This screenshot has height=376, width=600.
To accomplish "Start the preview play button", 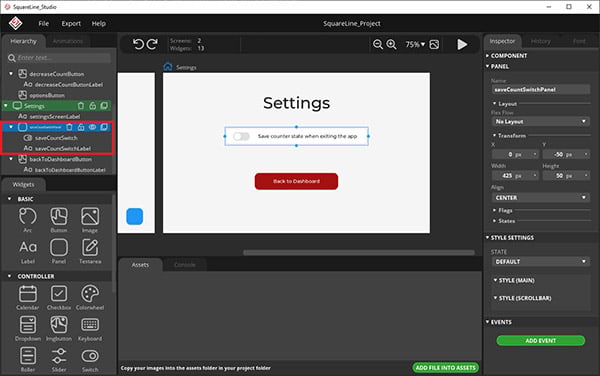I will click(x=462, y=44).
